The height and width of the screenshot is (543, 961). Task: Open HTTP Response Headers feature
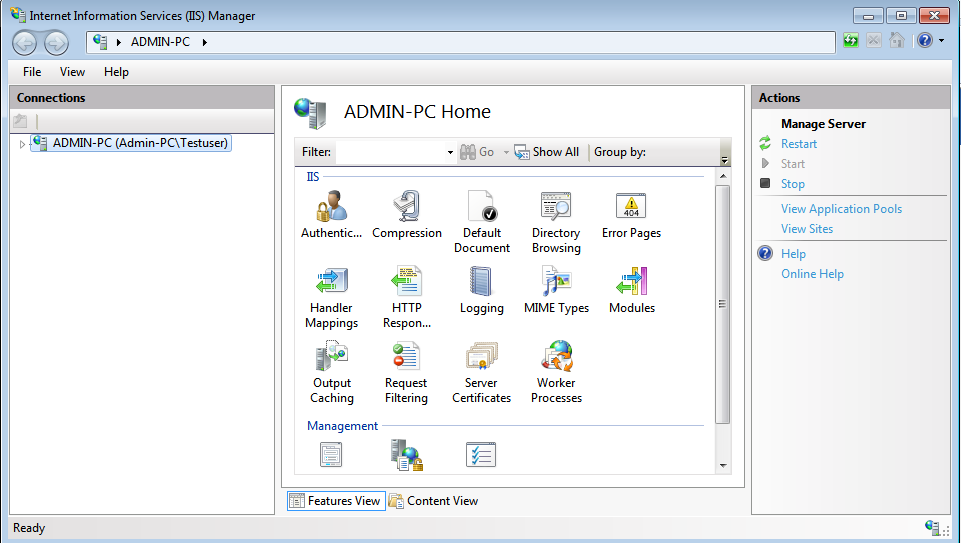coord(407,297)
